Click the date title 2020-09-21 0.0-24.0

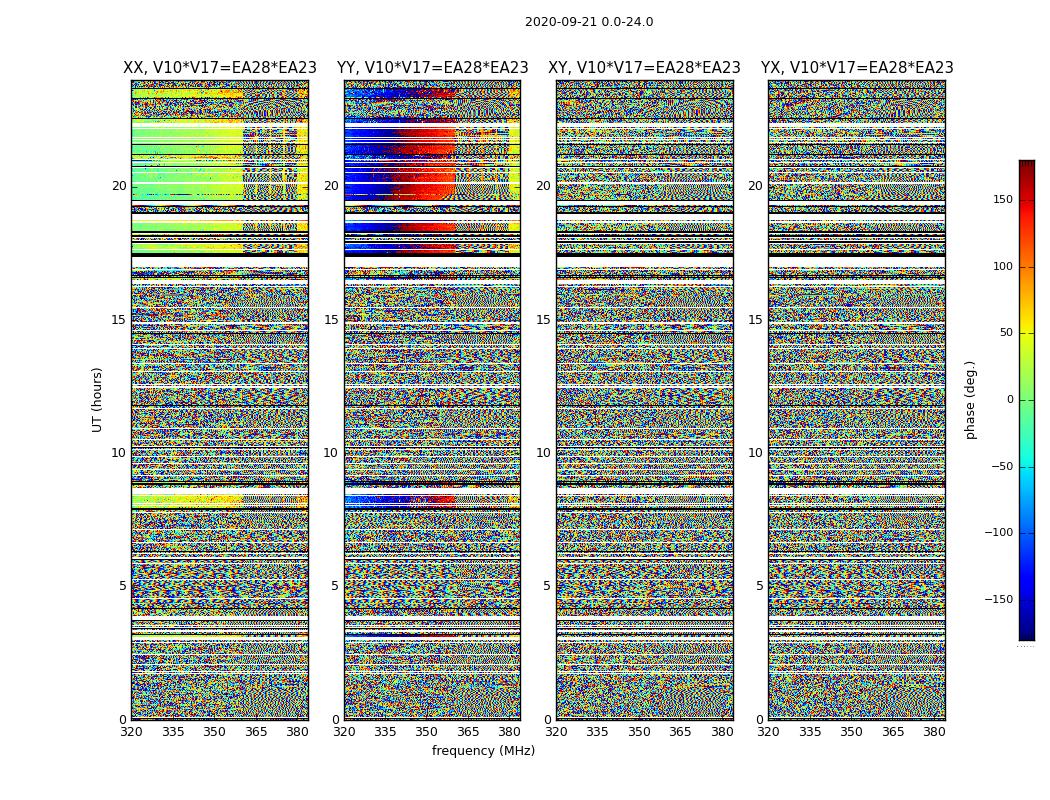pos(589,22)
